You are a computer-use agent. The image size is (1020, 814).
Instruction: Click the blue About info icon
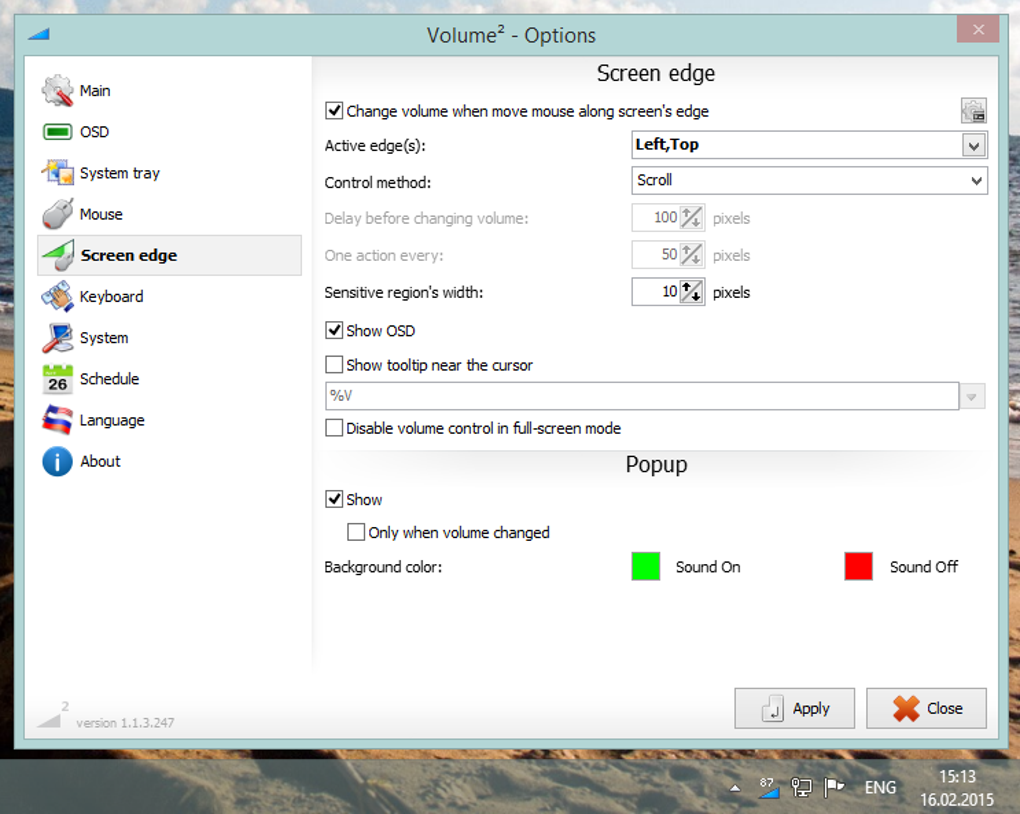(57, 461)
